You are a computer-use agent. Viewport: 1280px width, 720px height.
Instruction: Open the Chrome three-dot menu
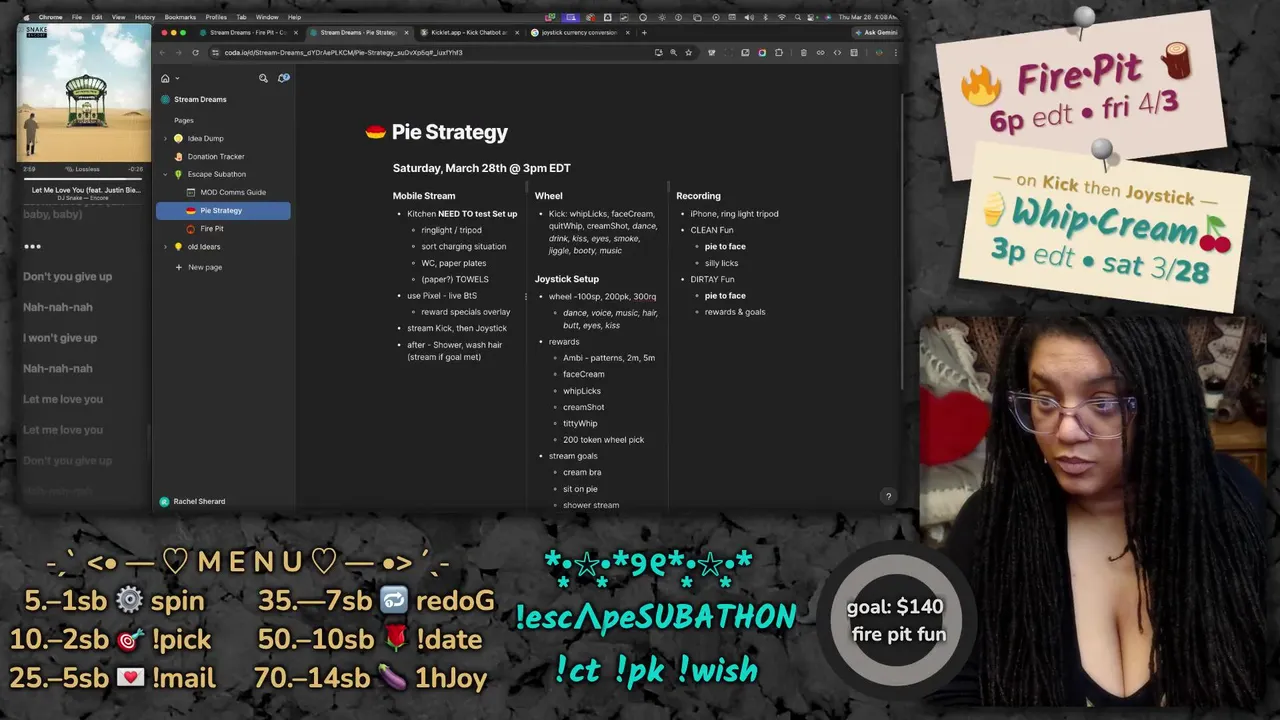coord(895,52)
